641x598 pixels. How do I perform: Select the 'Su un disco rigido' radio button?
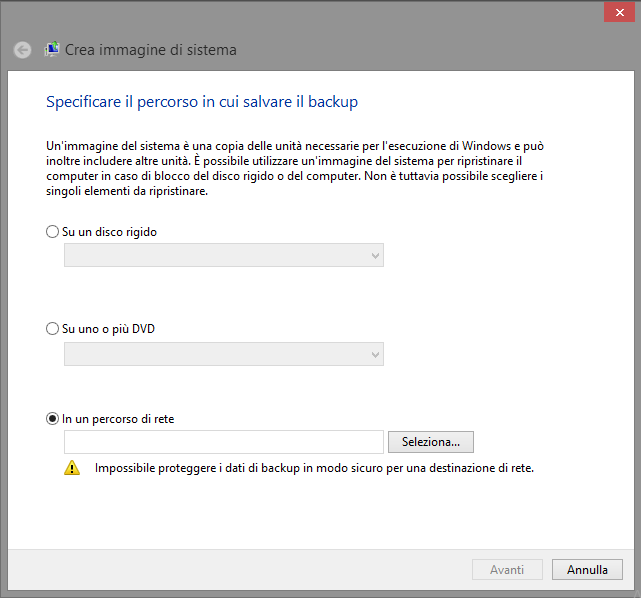tap(53, 232)
